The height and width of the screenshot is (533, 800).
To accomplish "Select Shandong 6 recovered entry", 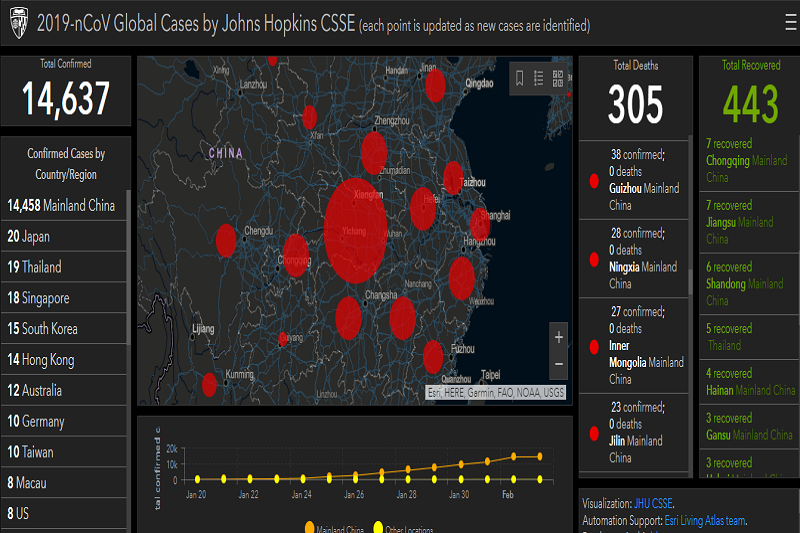I will point(748,284).
